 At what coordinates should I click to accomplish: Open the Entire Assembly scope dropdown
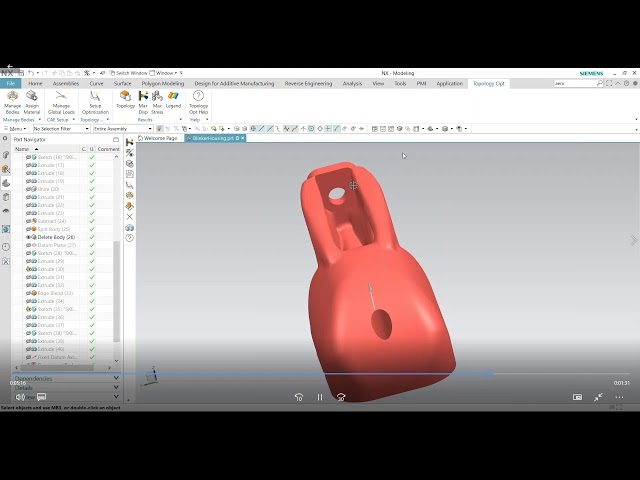click(123, 129)
